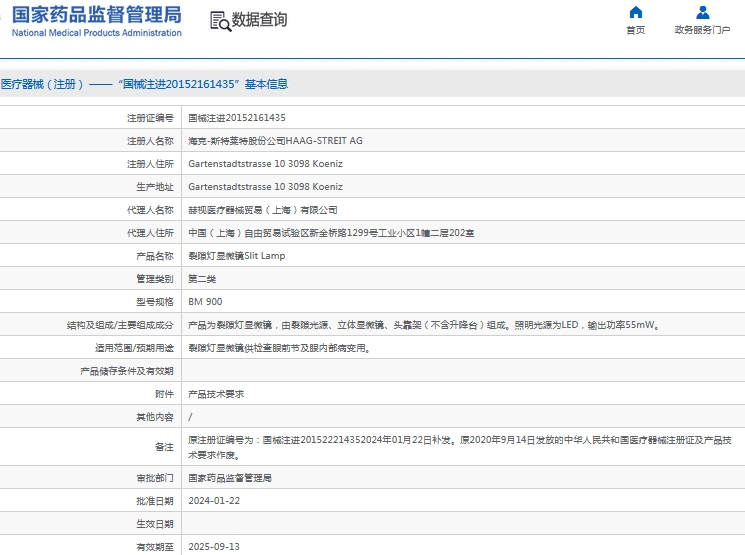Select remarks text 原注册证编号为
The image size is (745, 555).
[x=459, y=447]
